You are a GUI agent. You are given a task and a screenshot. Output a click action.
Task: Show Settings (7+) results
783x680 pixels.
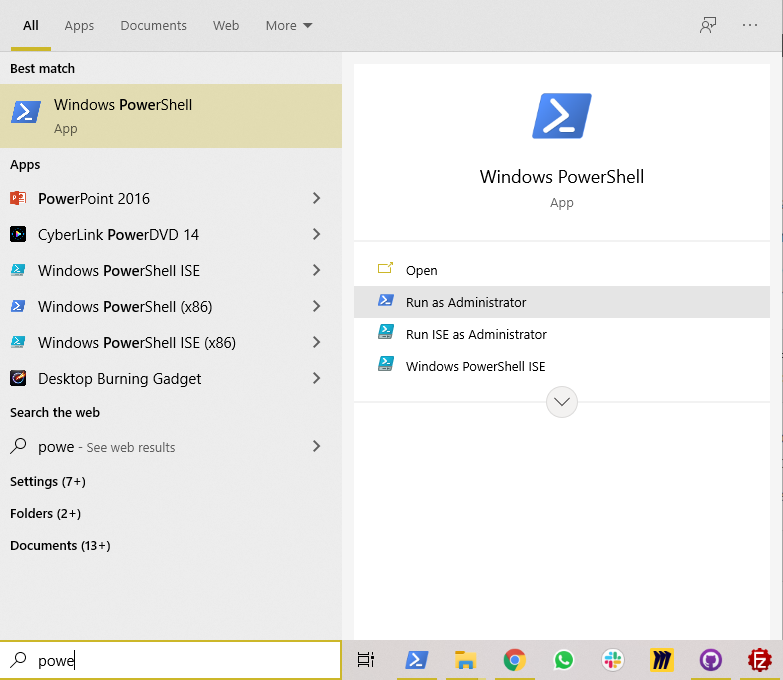click(48, 481)
